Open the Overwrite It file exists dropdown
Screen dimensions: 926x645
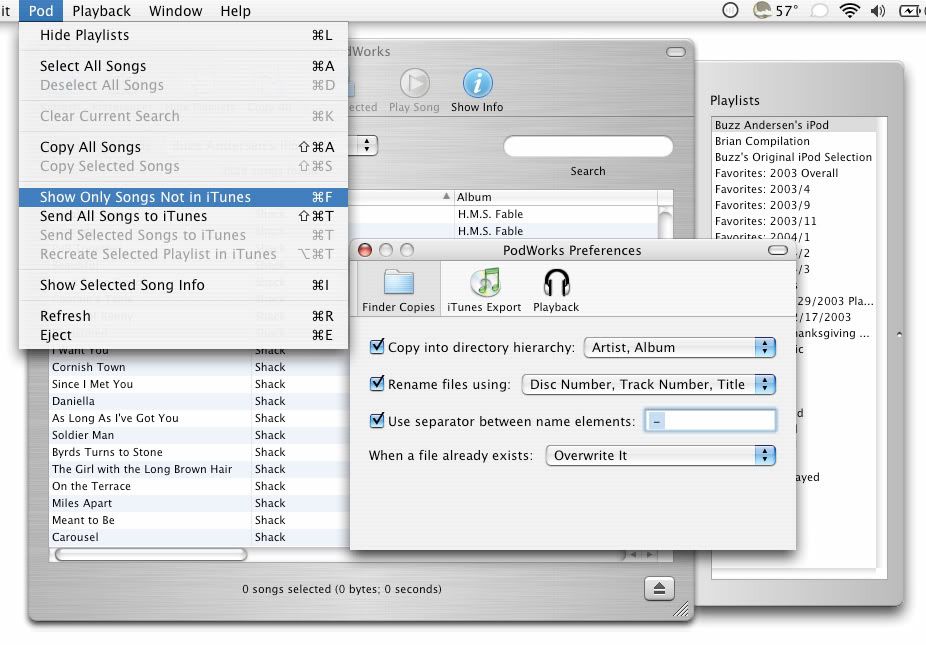660,455
